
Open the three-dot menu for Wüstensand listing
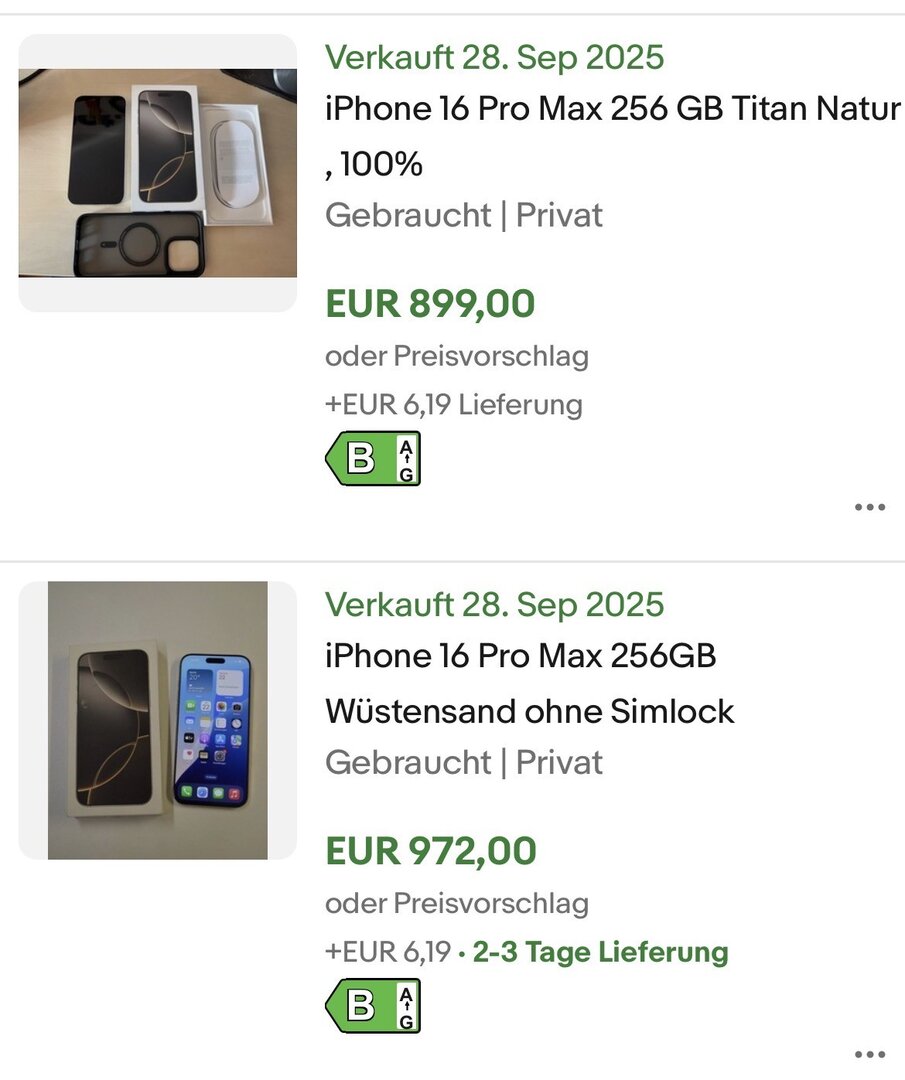[x=870, y=1054]
